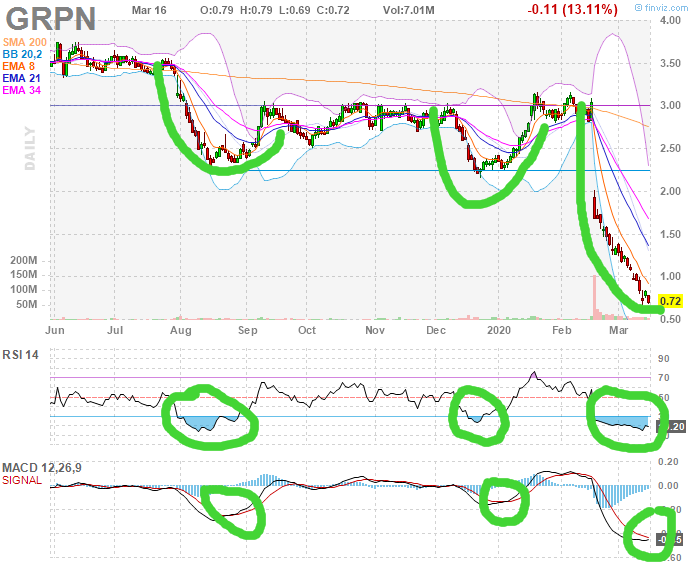
Task: Click the 'Feb' month label on time axis
Action: coord(562,330)
